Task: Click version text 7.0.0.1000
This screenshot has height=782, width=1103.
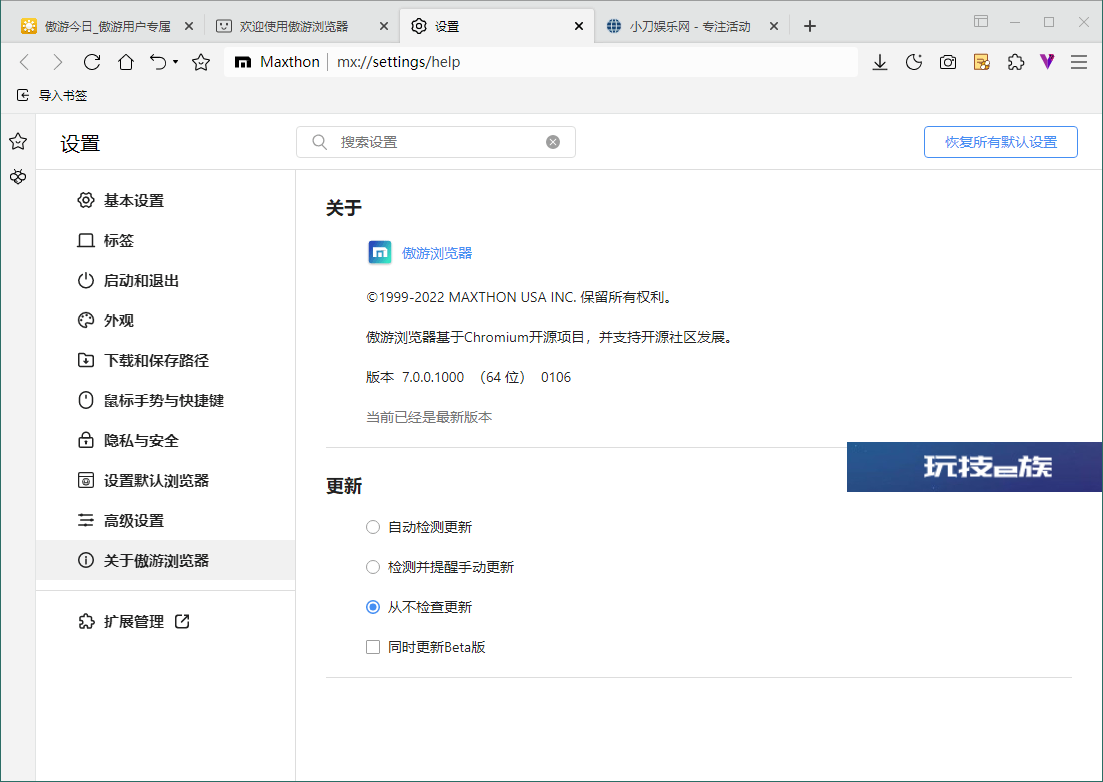Action: tap(433, 378)
